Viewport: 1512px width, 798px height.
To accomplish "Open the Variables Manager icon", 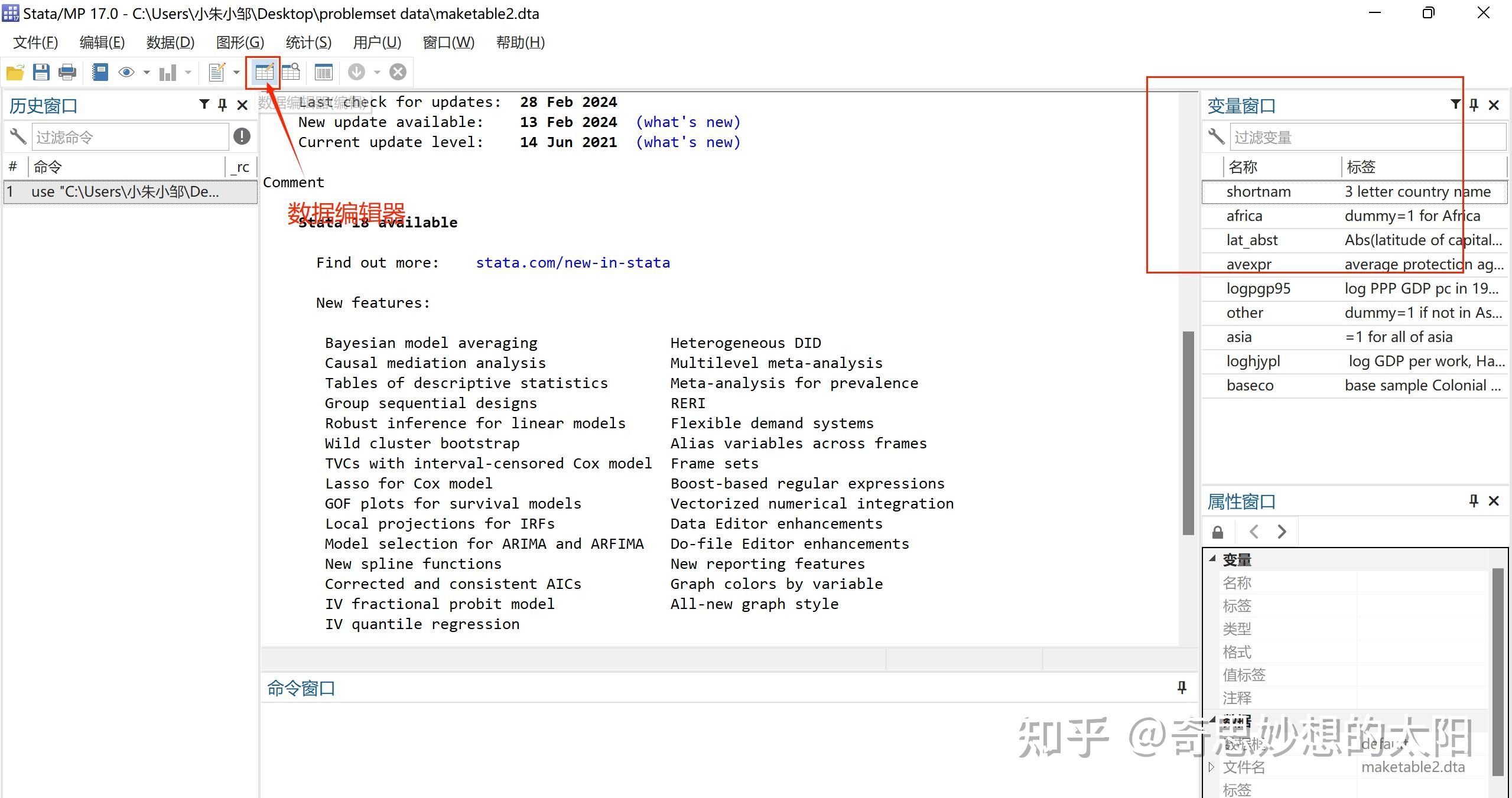I will pos(323,73).
